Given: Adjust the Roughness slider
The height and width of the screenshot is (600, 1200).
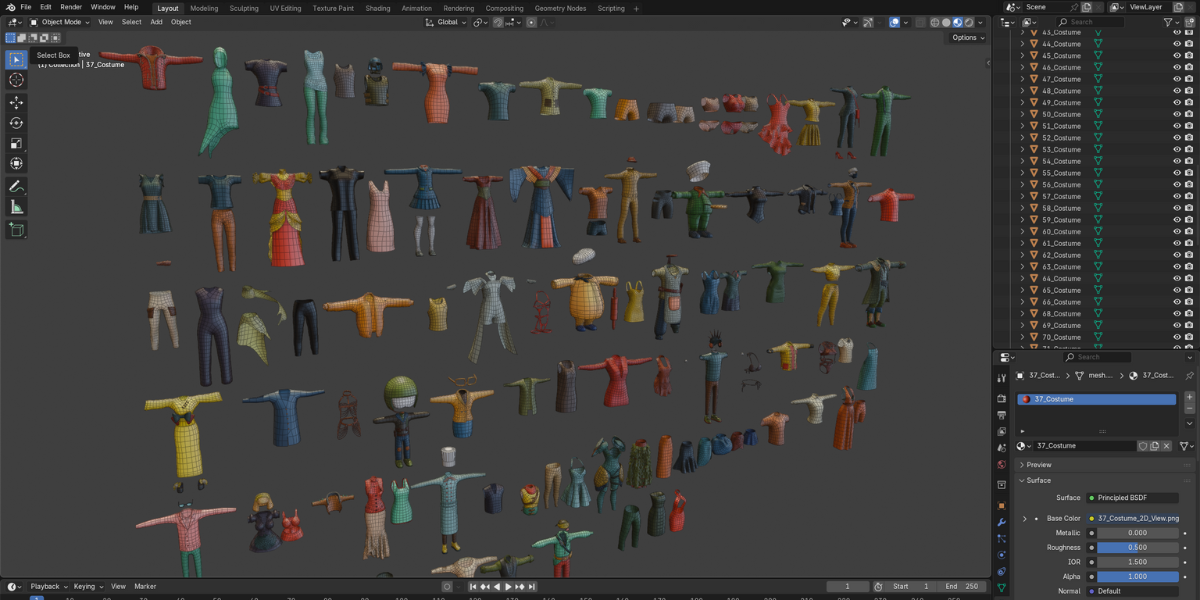Looking at the screenshot, I should pos(1138,548).
